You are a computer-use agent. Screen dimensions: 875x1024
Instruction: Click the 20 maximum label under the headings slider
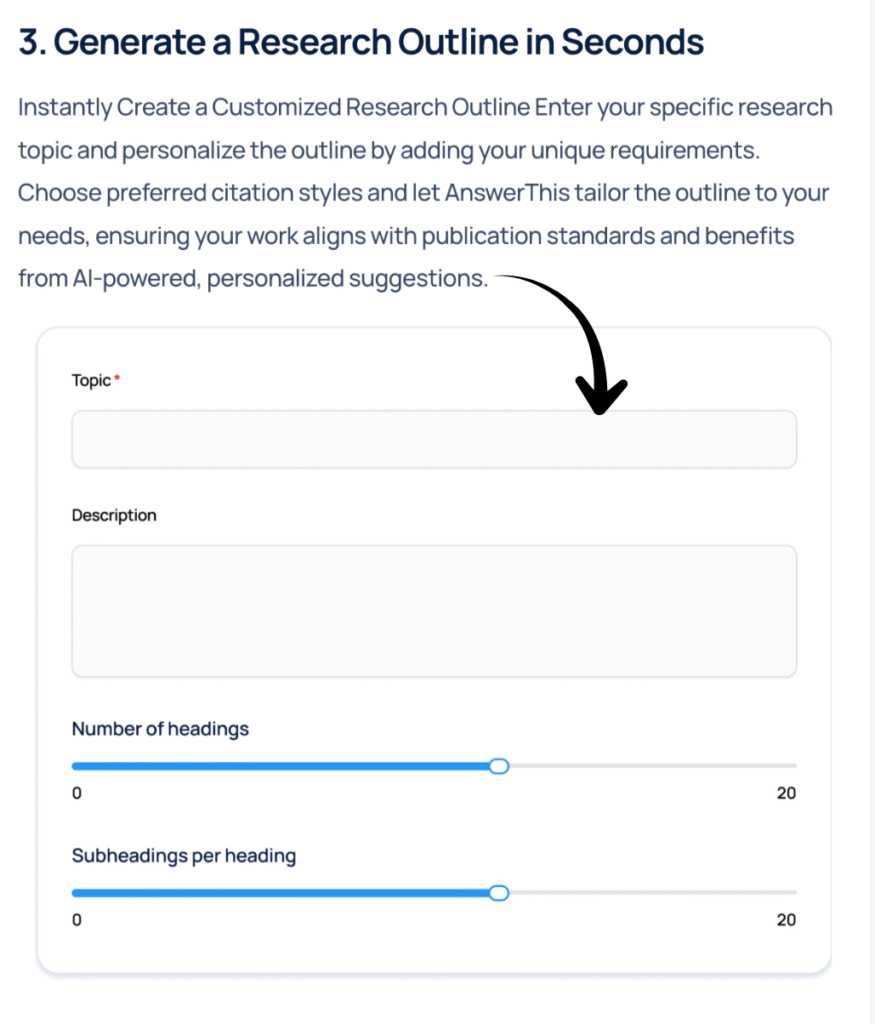786,794
